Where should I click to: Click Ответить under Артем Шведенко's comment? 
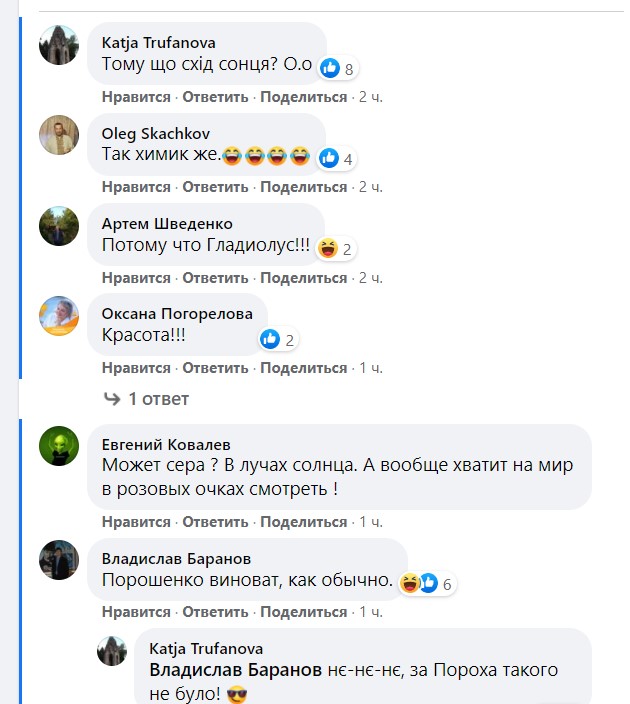point(215,277)
